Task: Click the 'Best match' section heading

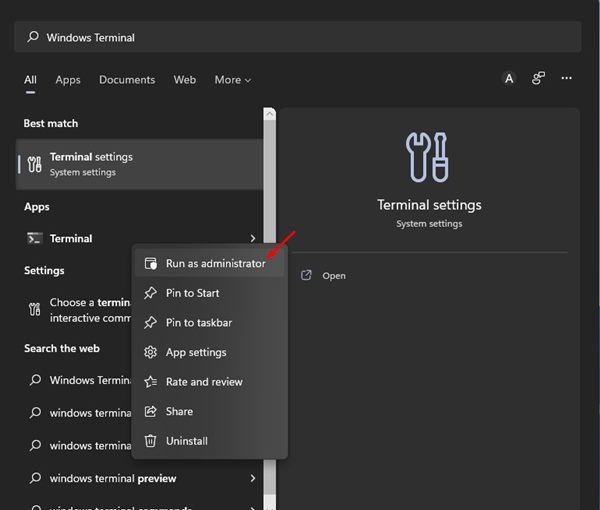Action: [51, 123]
